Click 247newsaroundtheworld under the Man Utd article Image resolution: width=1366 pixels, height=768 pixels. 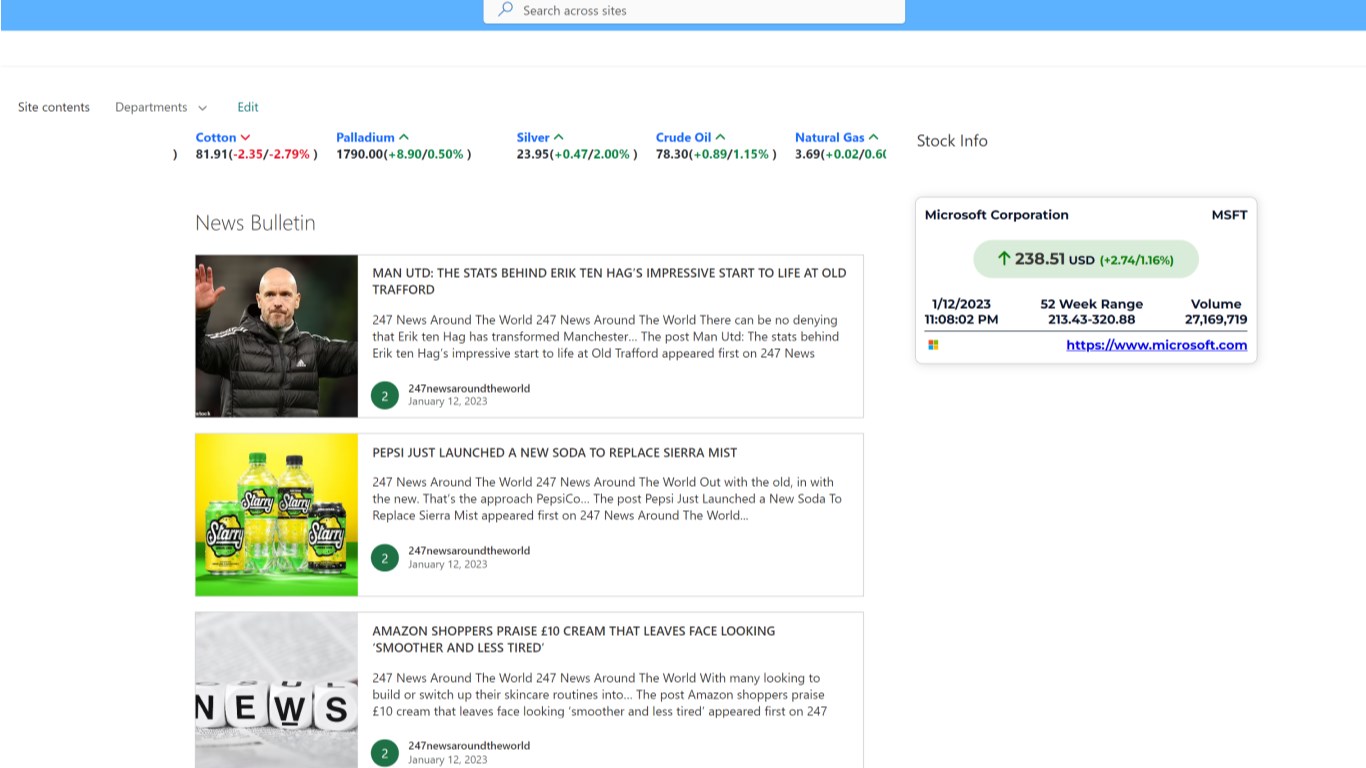(x=469, y=388)
